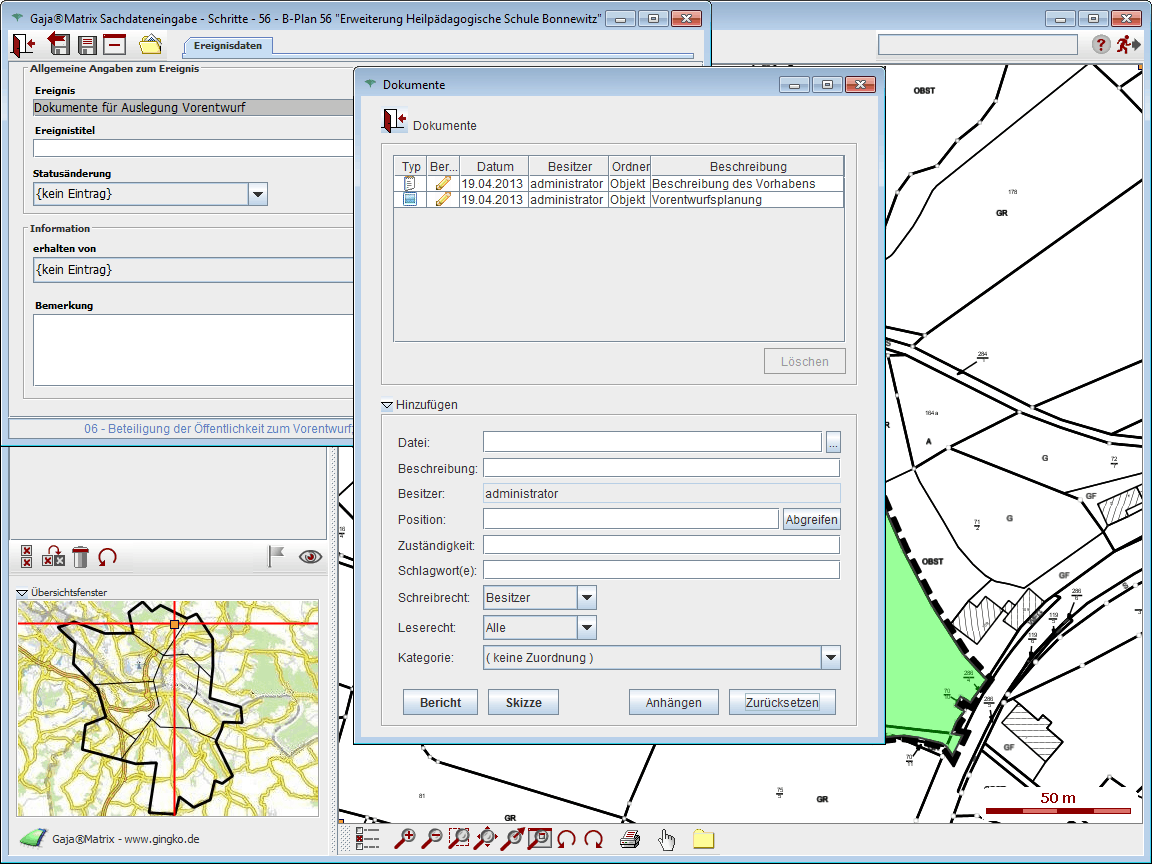Click the trash can delete icon
The width and height of the screenshot is (1152, 864).
[x=81, y=557]
